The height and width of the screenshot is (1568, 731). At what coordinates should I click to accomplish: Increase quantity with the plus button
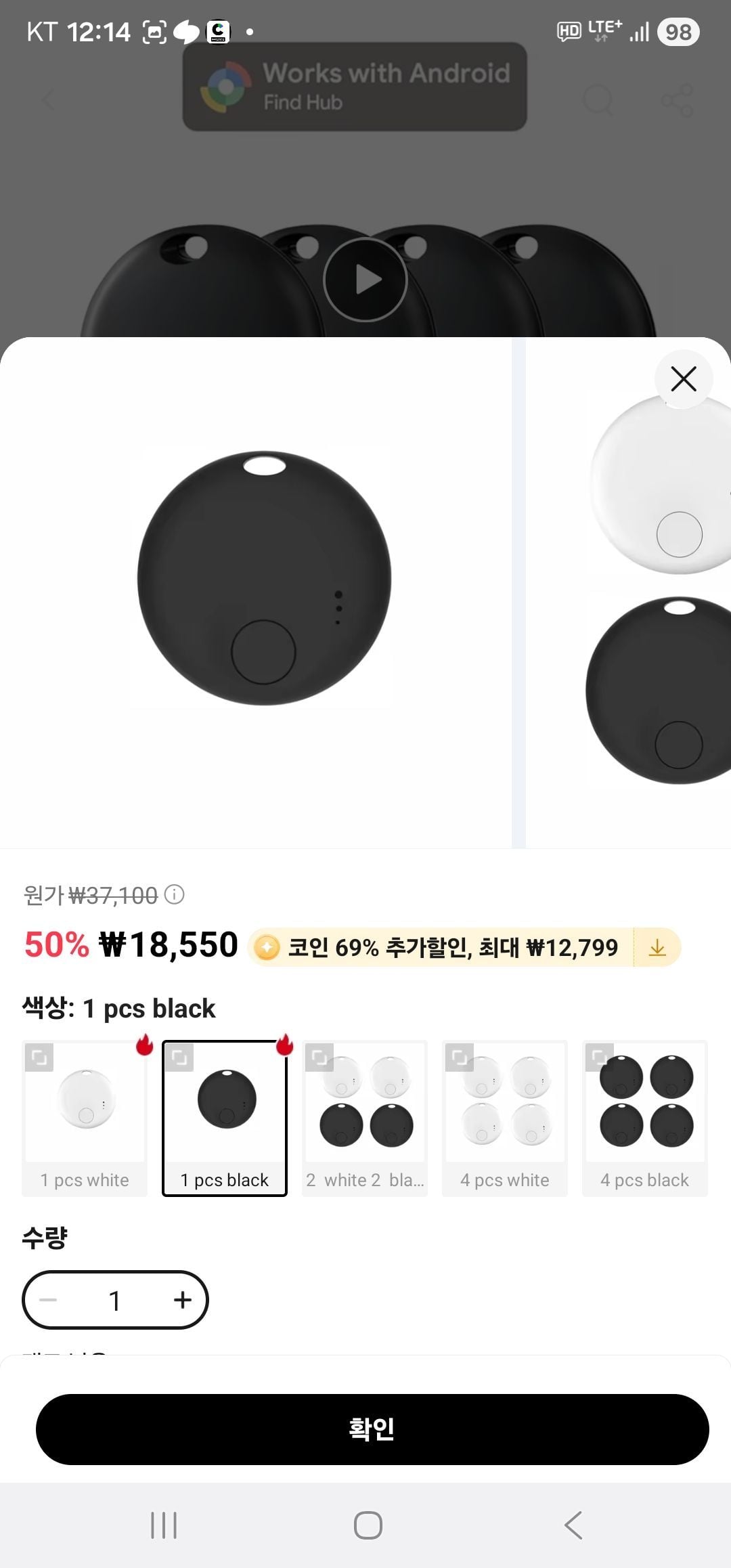[182, 1300]
